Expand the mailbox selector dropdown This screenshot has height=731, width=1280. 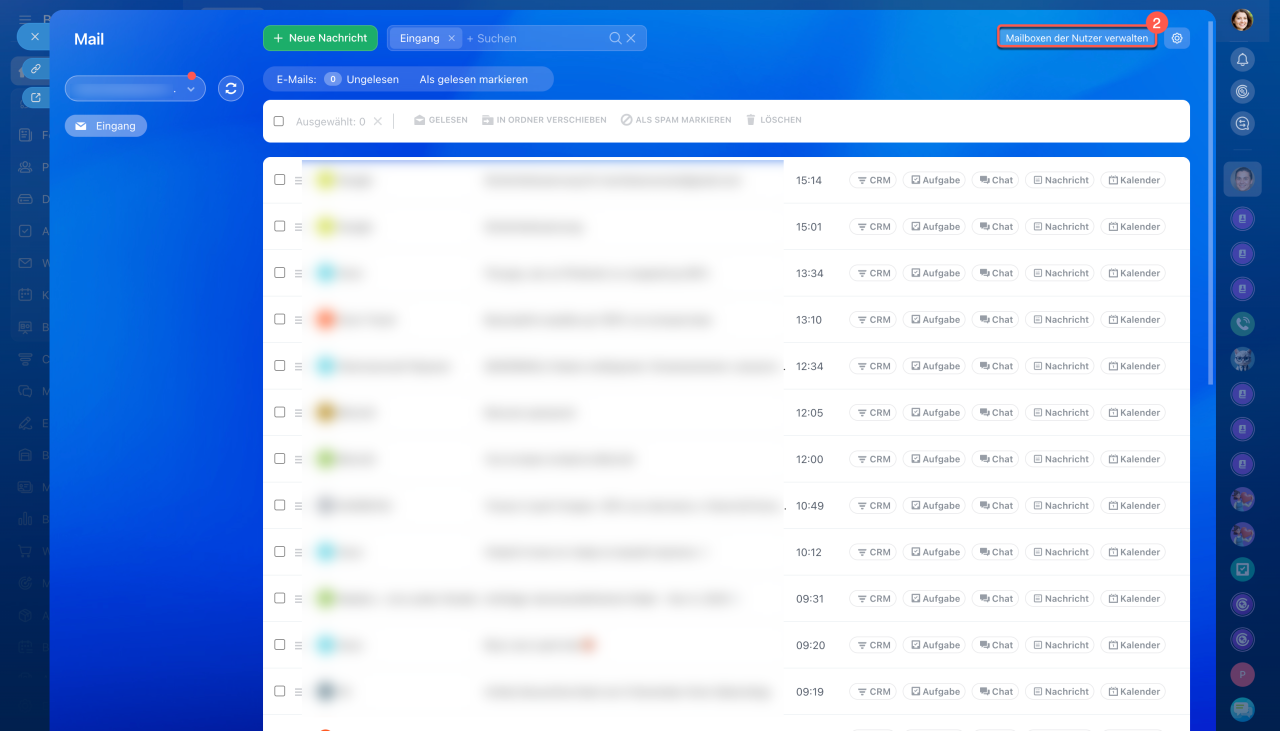tap(190, 89)
